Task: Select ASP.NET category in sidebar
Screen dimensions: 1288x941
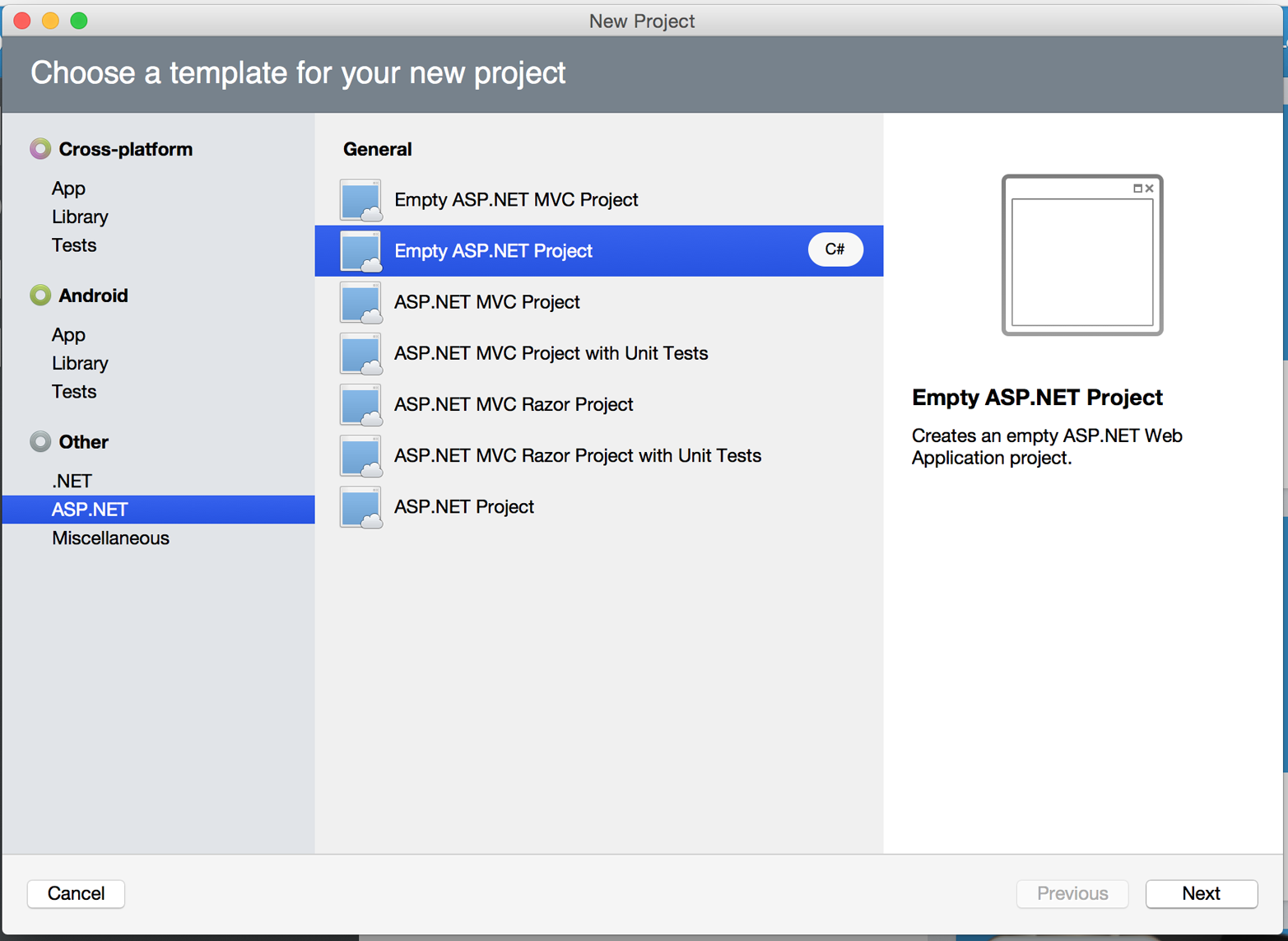Action: click(159, 510)
